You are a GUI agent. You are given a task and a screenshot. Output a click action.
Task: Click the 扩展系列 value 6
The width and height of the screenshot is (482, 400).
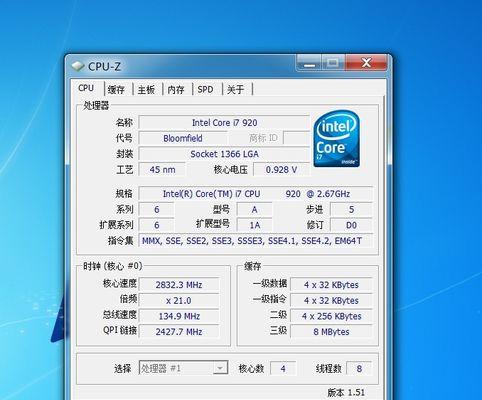click(156, 225)
